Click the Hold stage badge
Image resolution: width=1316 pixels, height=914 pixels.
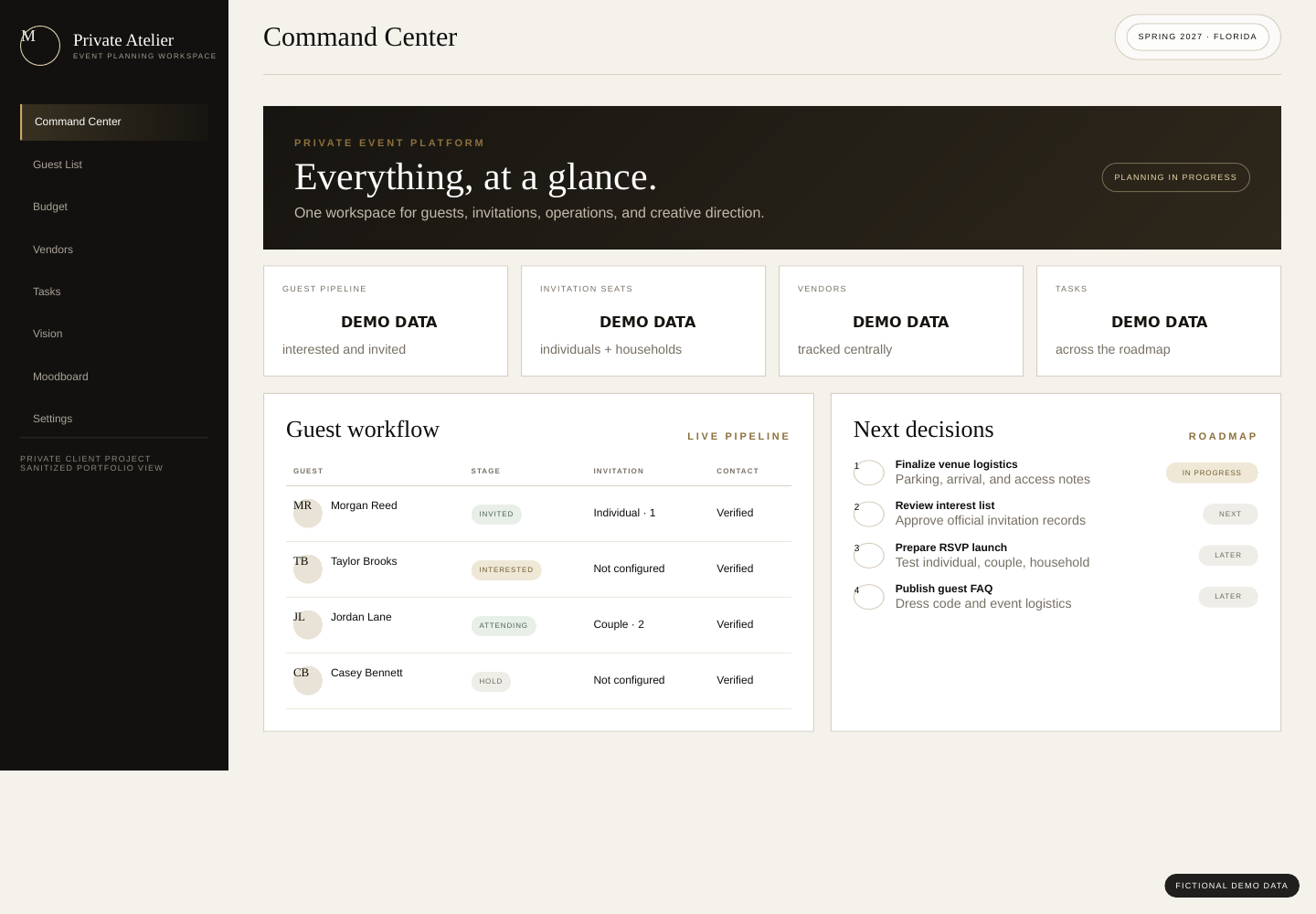[491, 681]
